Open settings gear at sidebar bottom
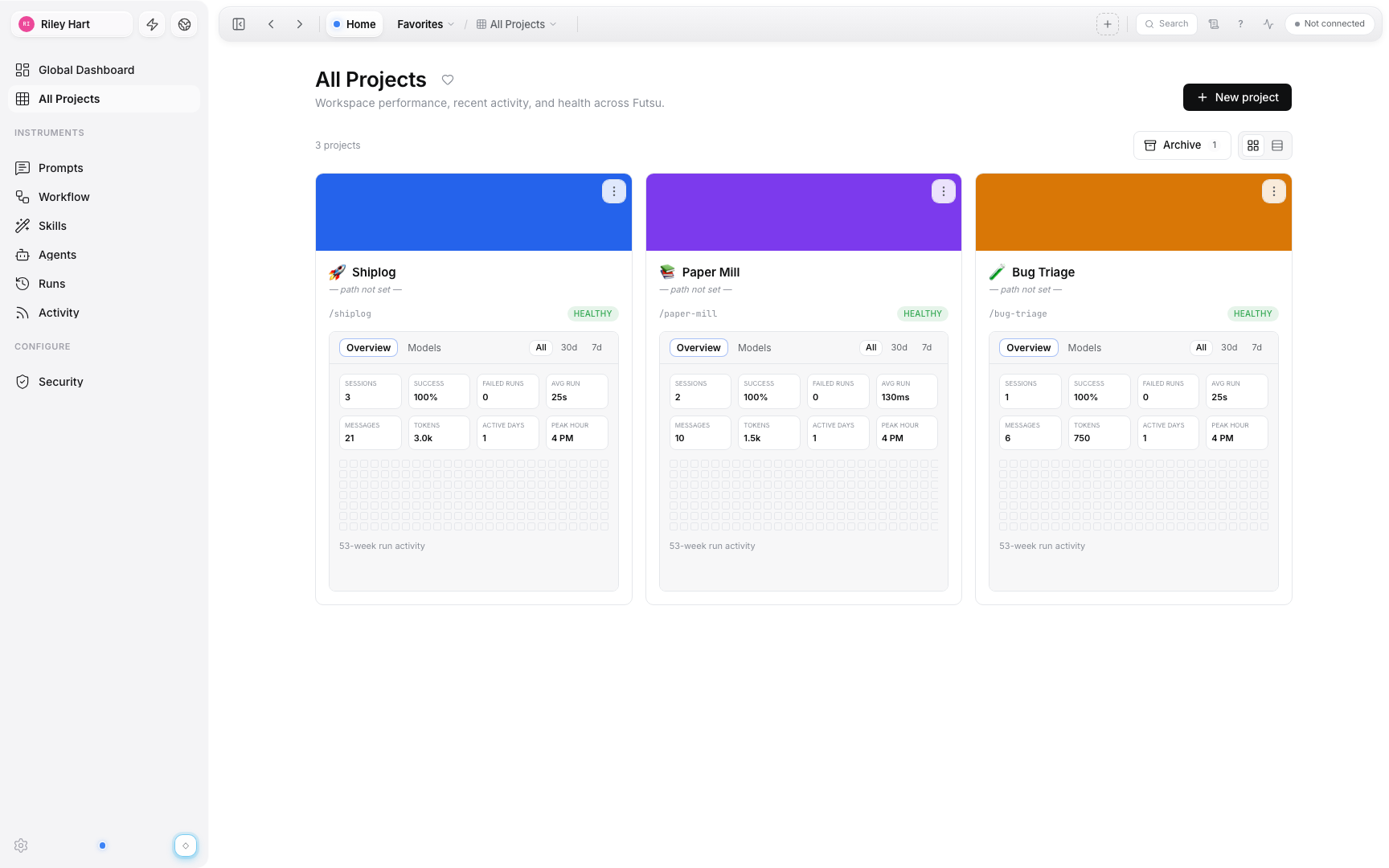 tap(21, 845)
